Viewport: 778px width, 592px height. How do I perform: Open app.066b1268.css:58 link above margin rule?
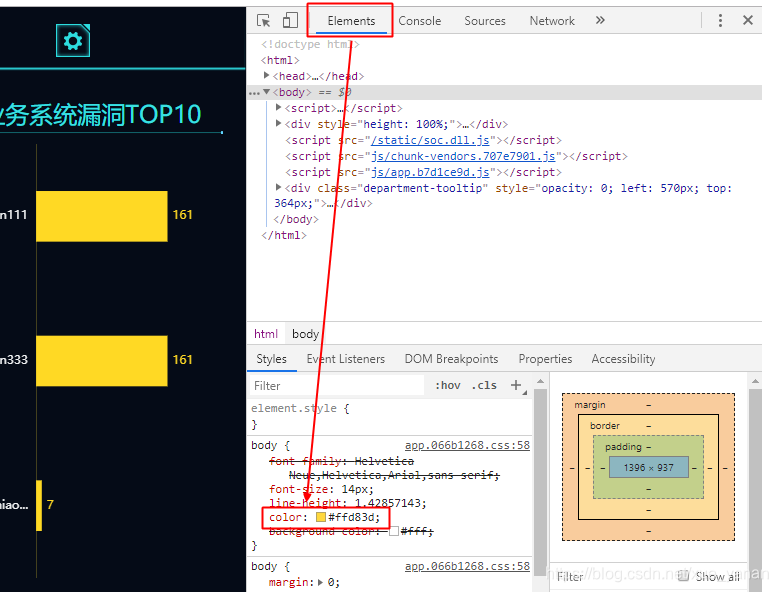tap(467, 566)
